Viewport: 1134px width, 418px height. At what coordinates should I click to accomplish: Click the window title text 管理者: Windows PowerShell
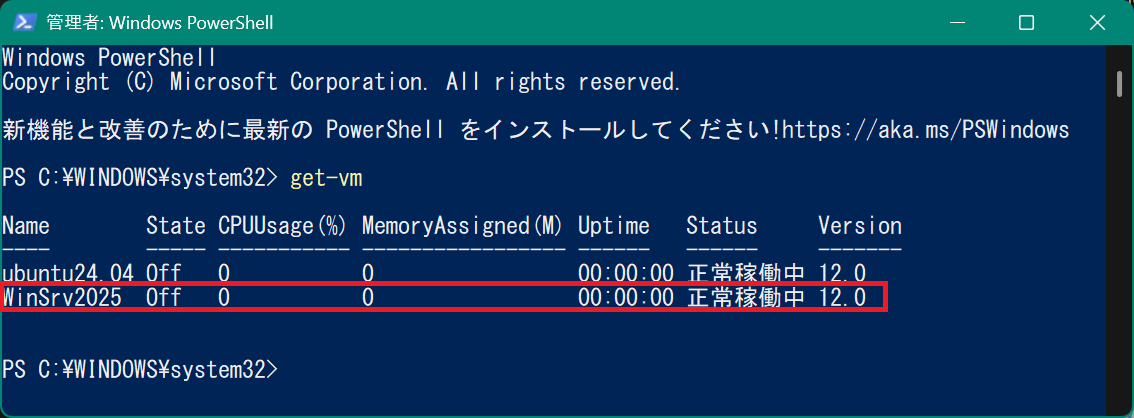pos(165,22)
